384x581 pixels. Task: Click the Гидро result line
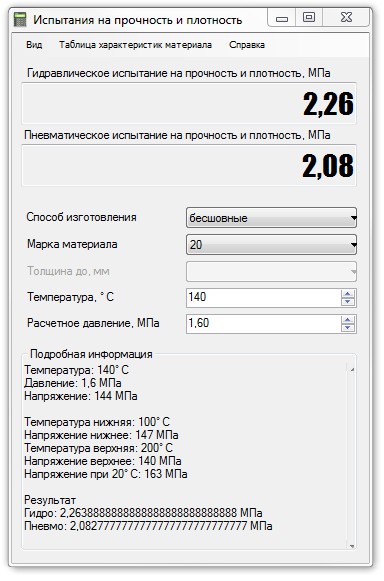(143, 513)
